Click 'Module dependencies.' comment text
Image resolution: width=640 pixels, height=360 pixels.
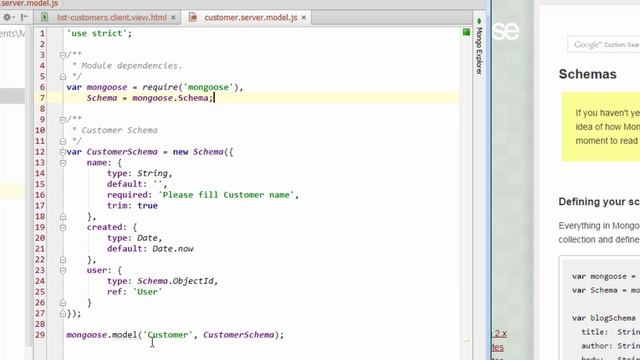[131, 66]
